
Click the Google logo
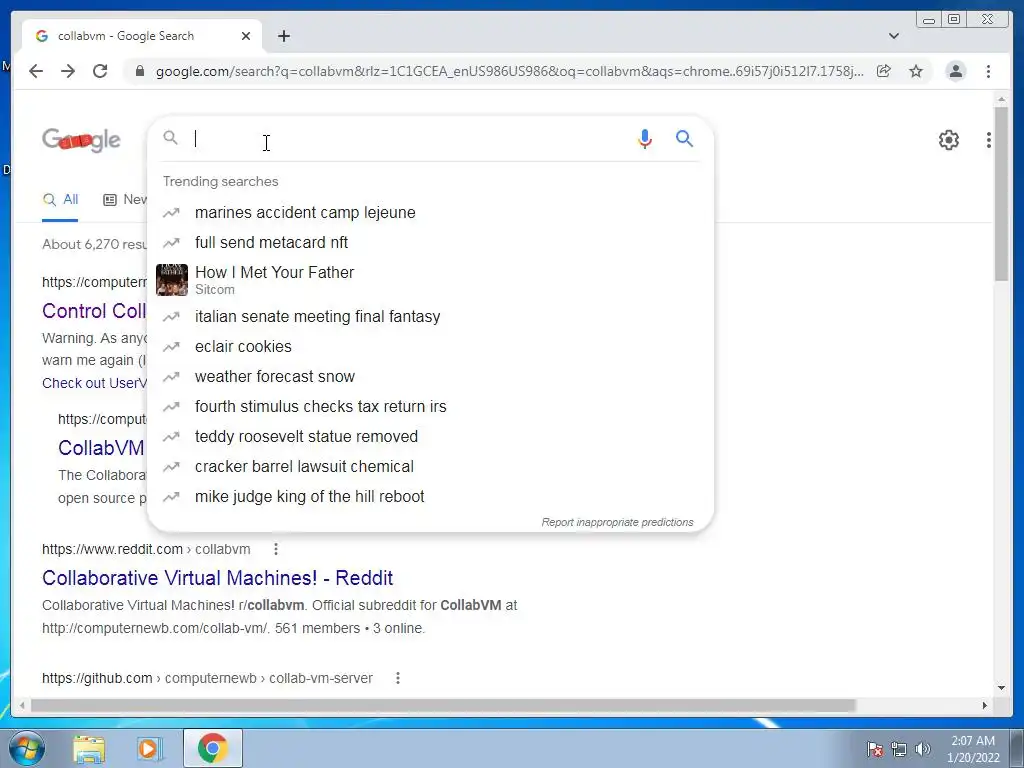click(x=81, y=140)
